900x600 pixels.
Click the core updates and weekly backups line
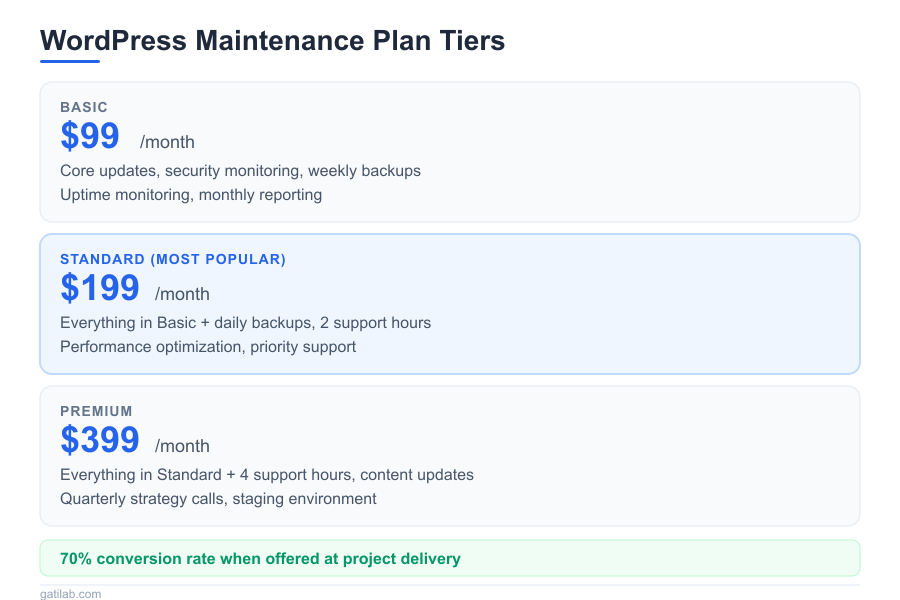(240, 171)
